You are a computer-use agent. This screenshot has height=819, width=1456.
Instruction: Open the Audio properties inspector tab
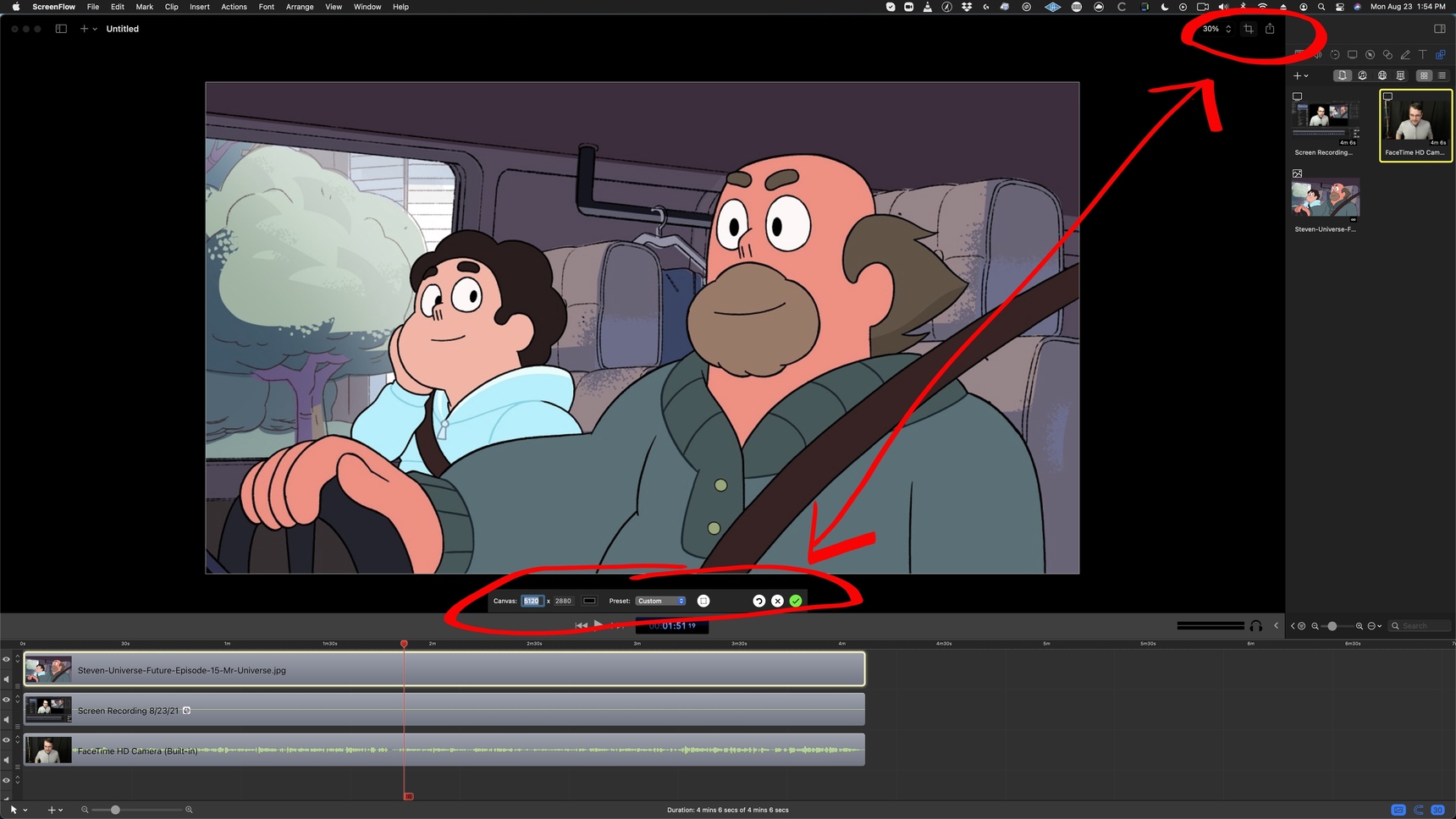pyautogui.click(x=1318, y=55)
